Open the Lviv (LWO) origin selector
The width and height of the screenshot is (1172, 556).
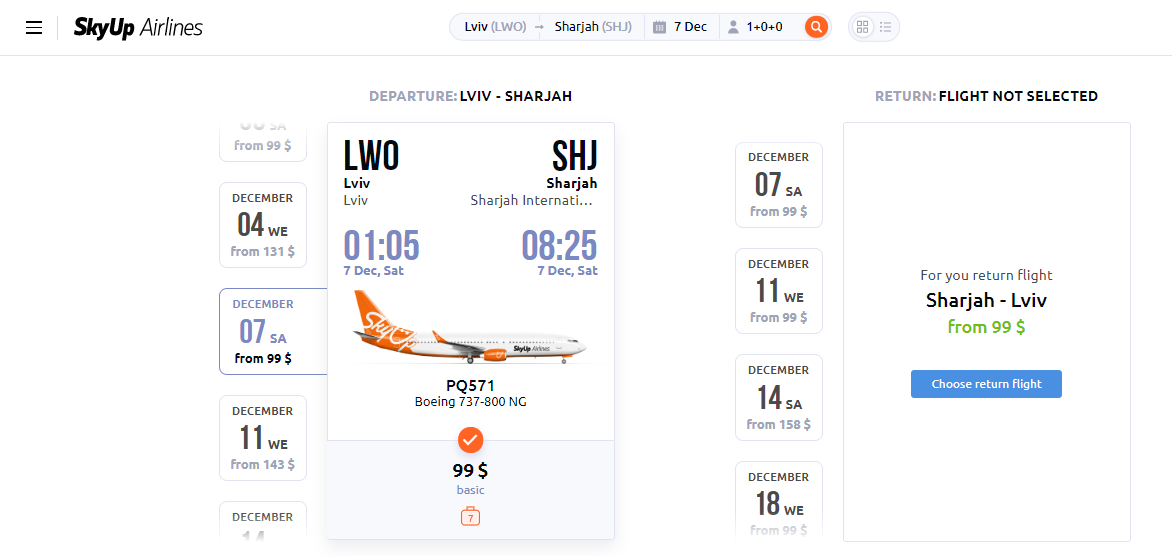point(496,27)
